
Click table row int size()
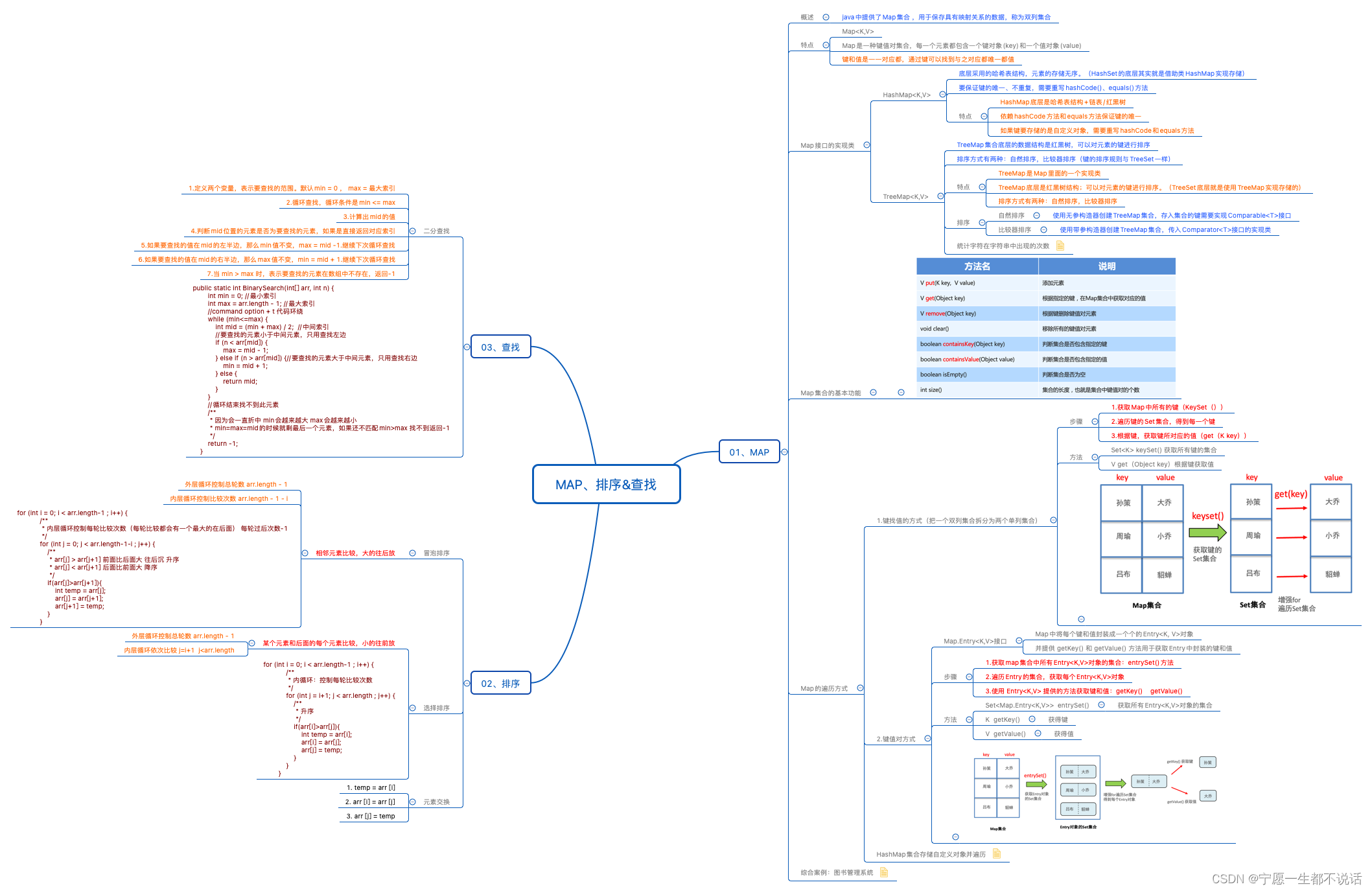point(1045,389)
